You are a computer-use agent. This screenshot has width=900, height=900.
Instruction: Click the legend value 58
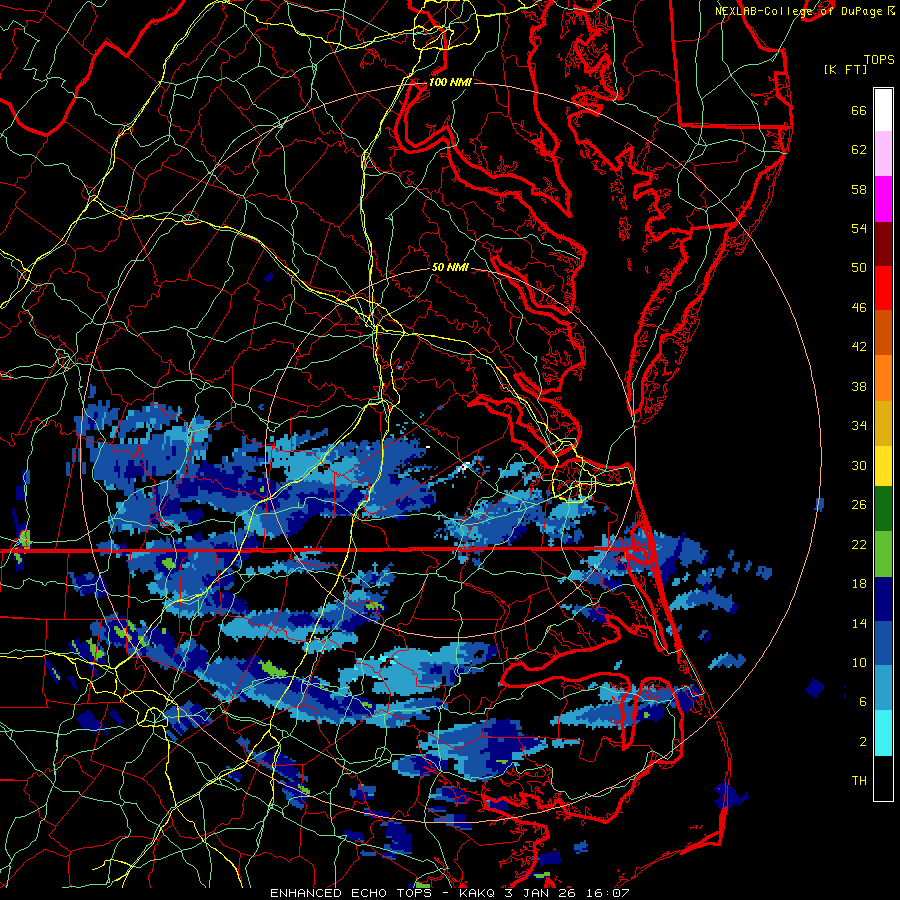859,189
